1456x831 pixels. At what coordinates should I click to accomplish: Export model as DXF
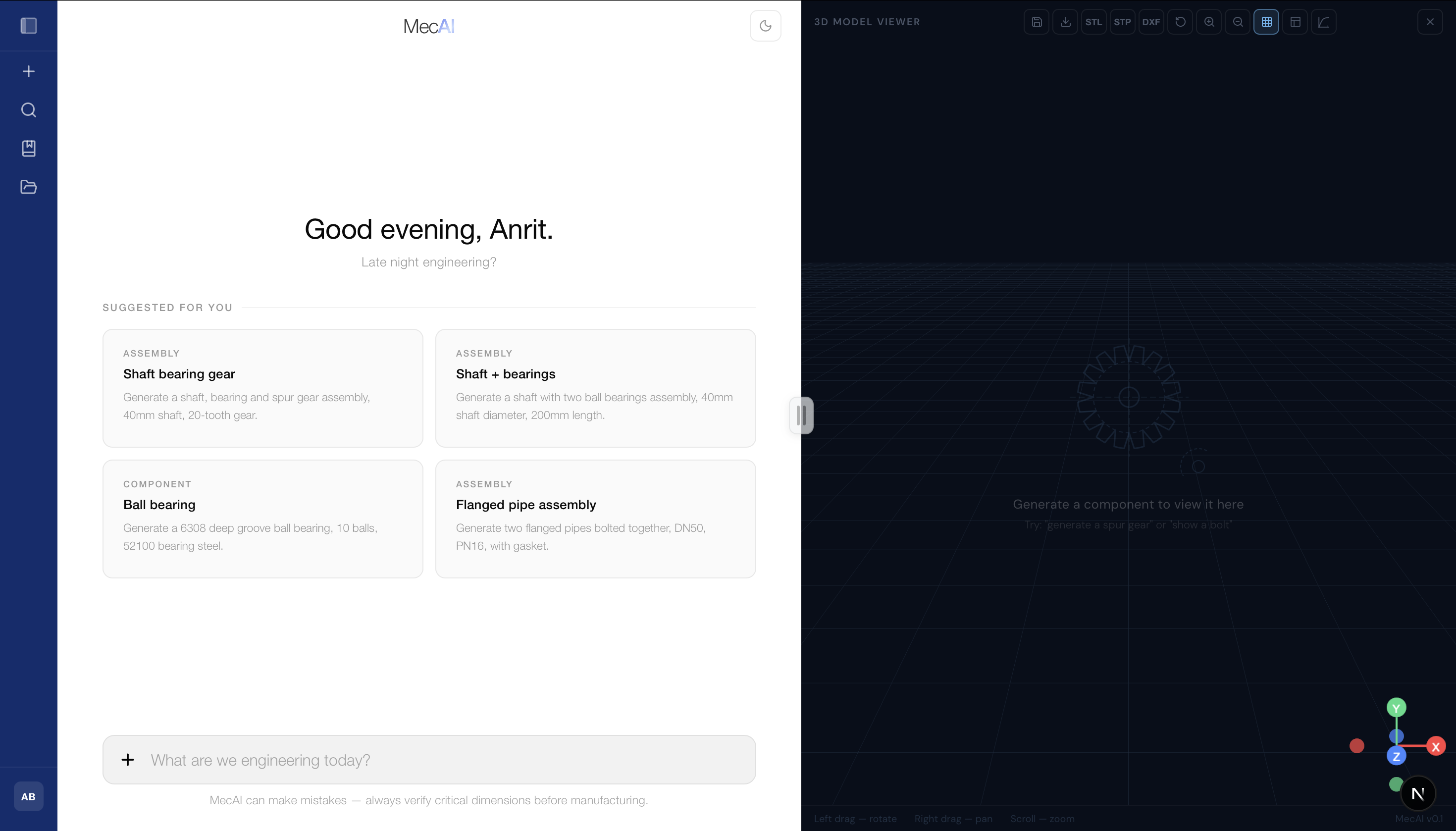click(x=1150, y=22)
